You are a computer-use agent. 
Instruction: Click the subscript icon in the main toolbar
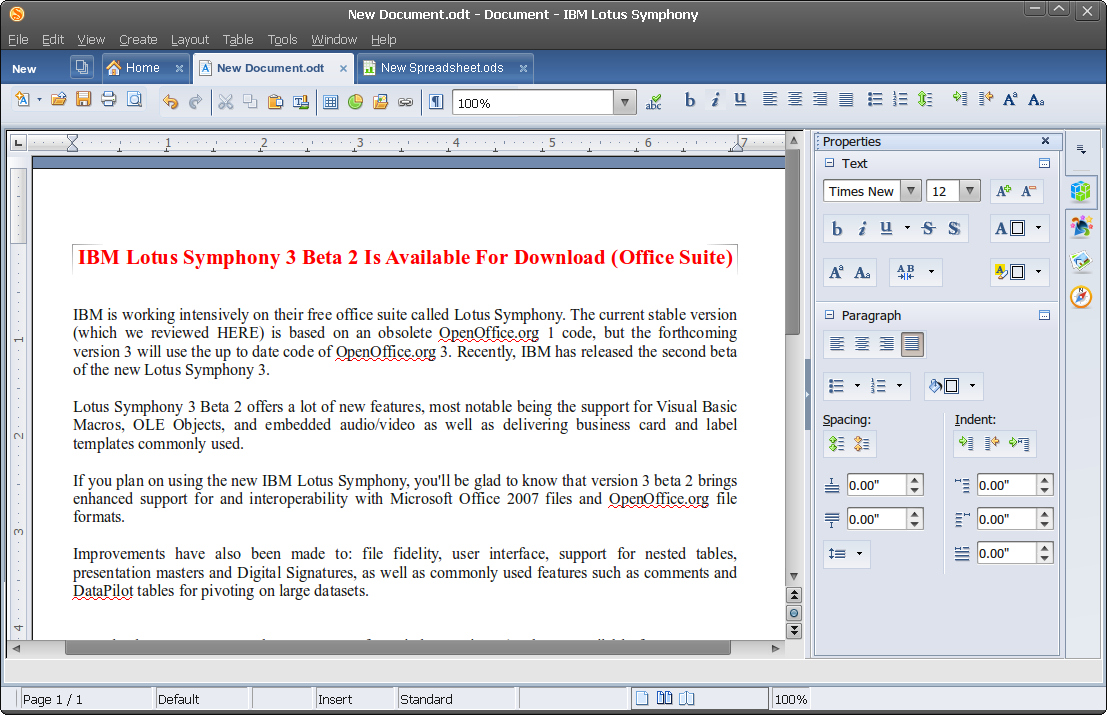pos(1036,100)
